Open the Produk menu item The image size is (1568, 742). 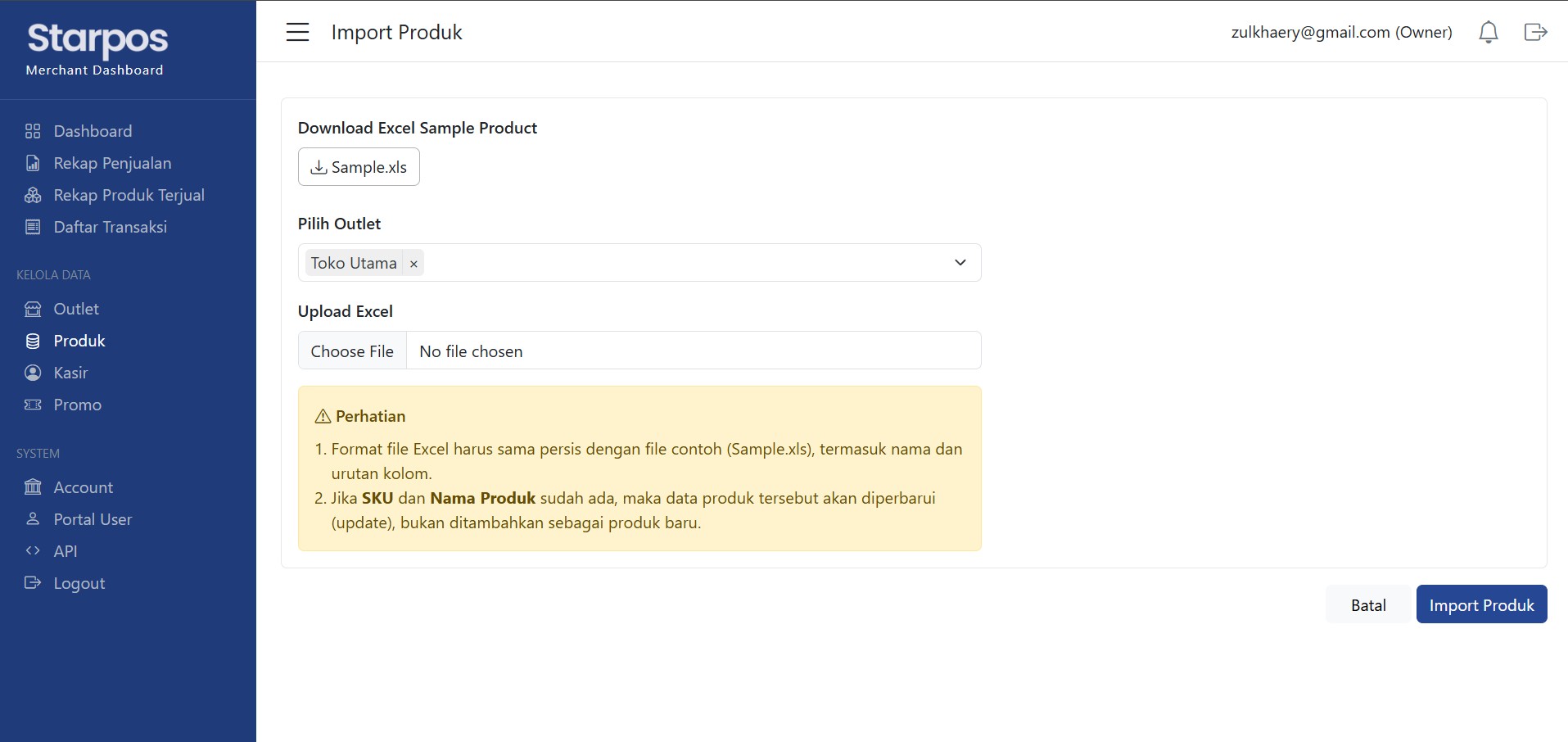click(x=79, y=341)
